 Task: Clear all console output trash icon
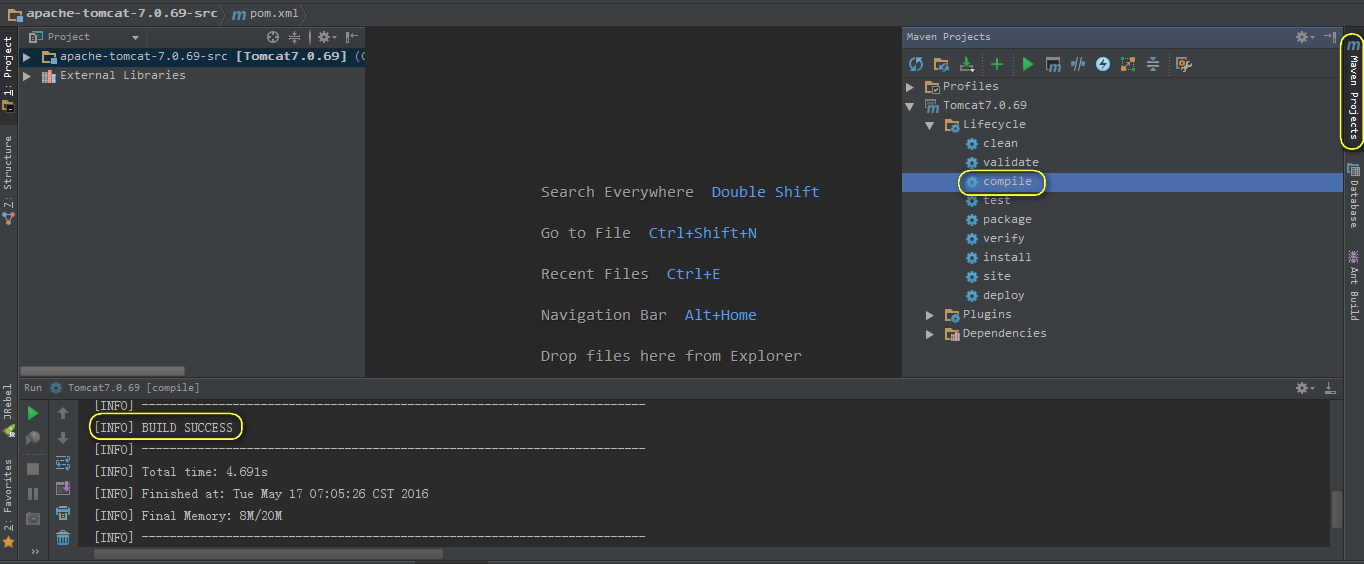[63, 538]
